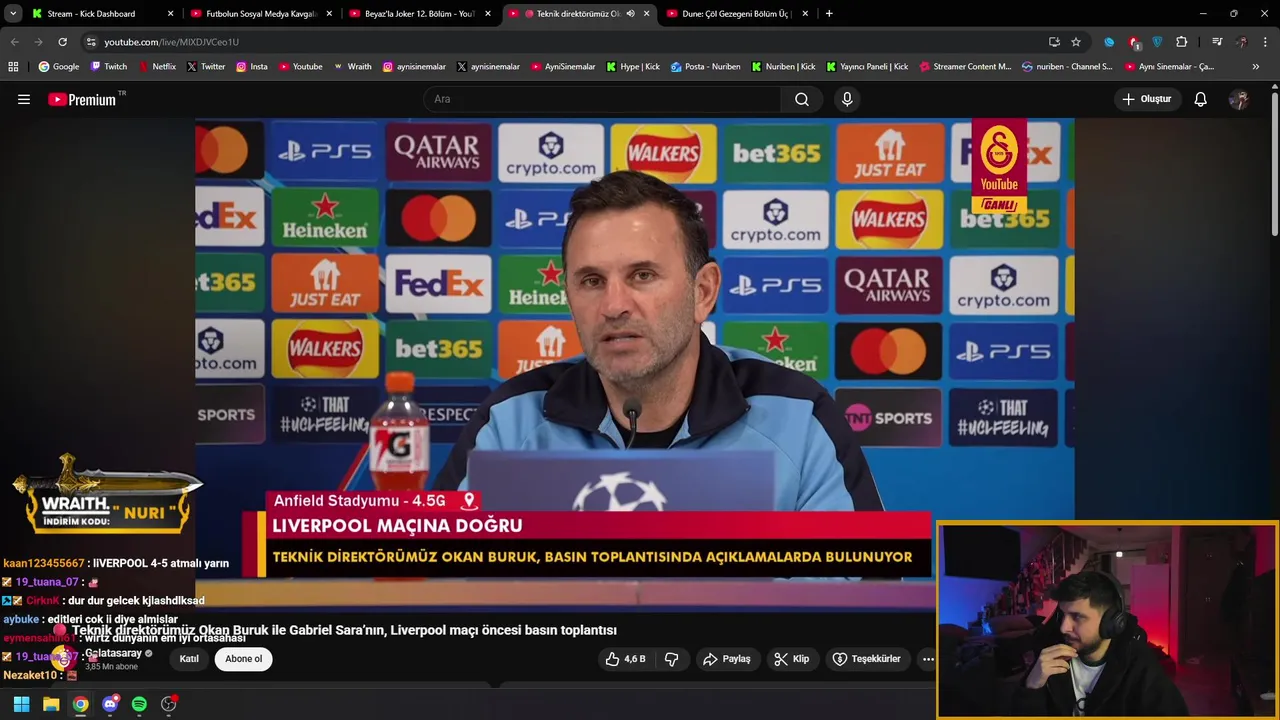
Task: Open Spotify from the taskbar
Action: pyautogui.click(x=139, y=704)
